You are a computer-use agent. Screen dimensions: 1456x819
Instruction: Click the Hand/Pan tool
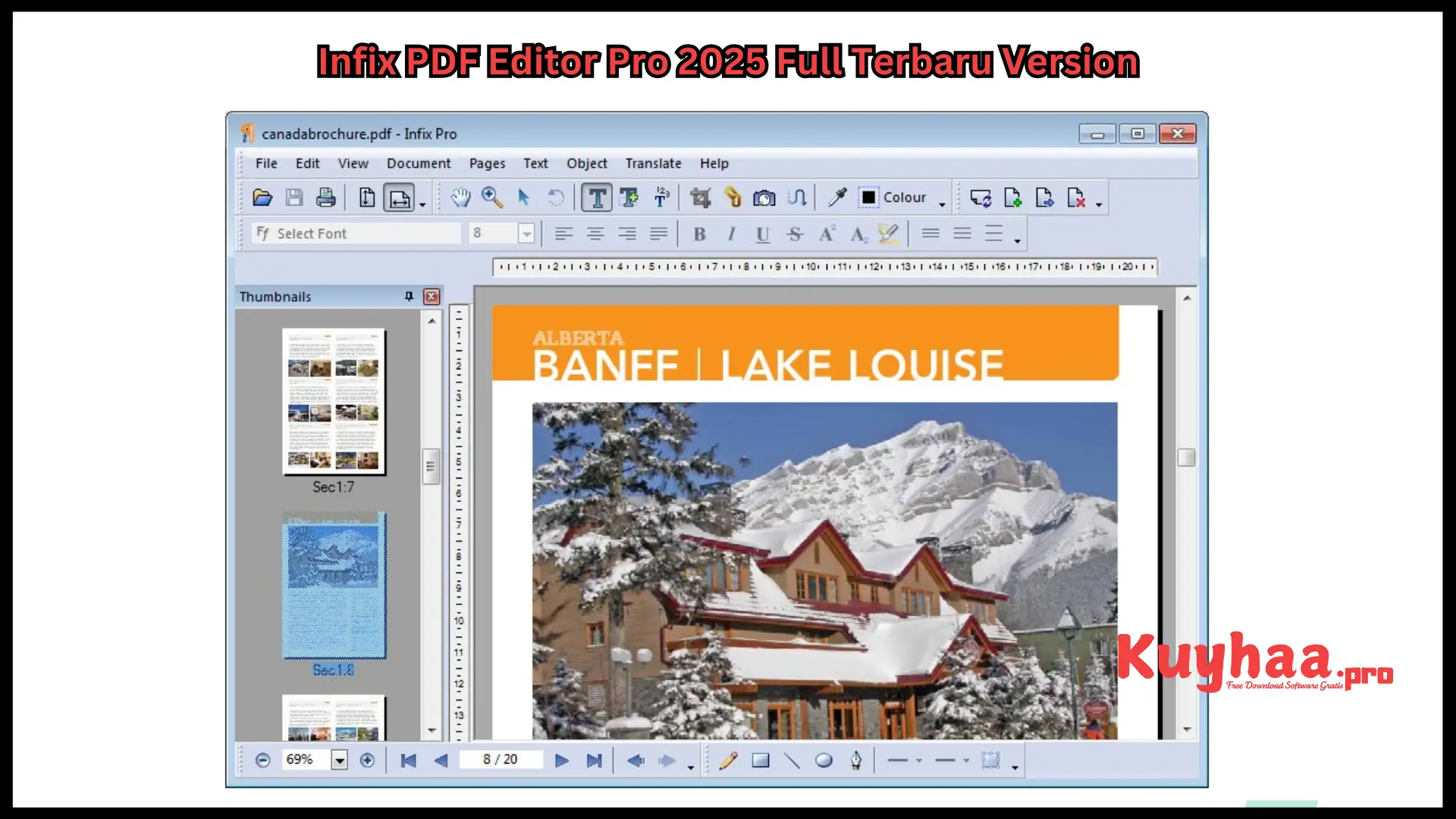click(460, 198)
